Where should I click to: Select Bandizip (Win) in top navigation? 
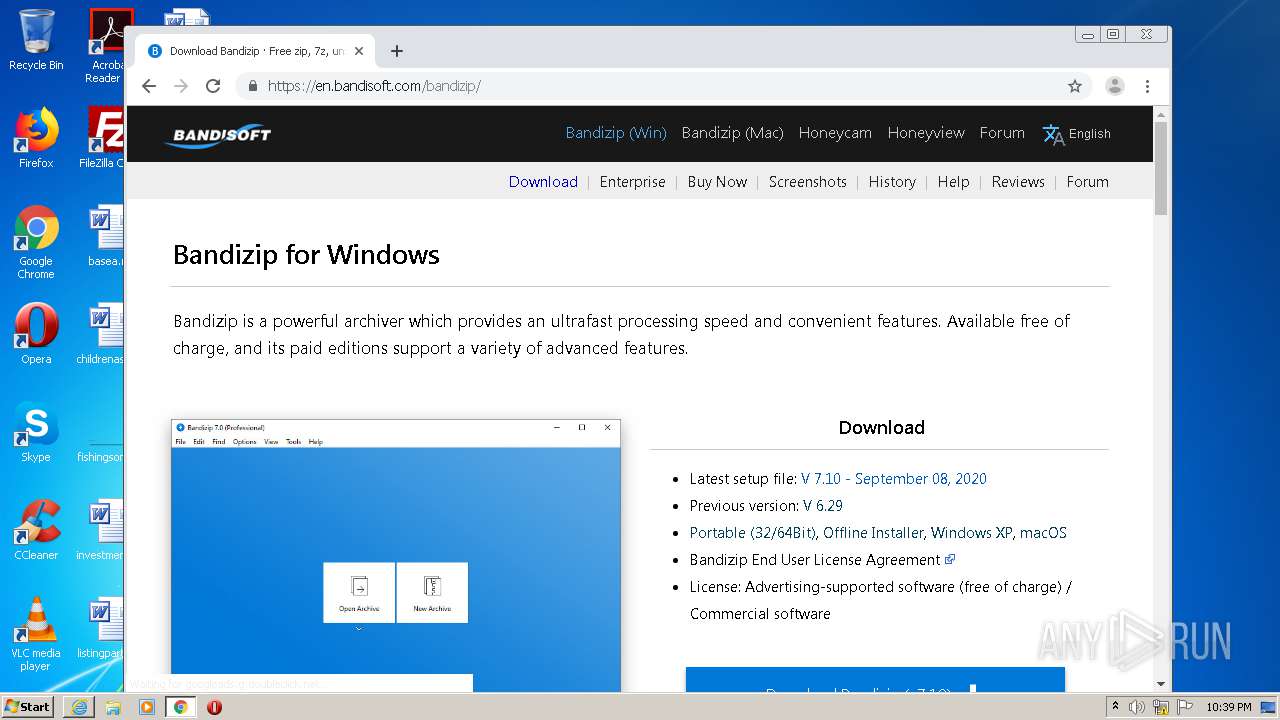pos(616,133)
